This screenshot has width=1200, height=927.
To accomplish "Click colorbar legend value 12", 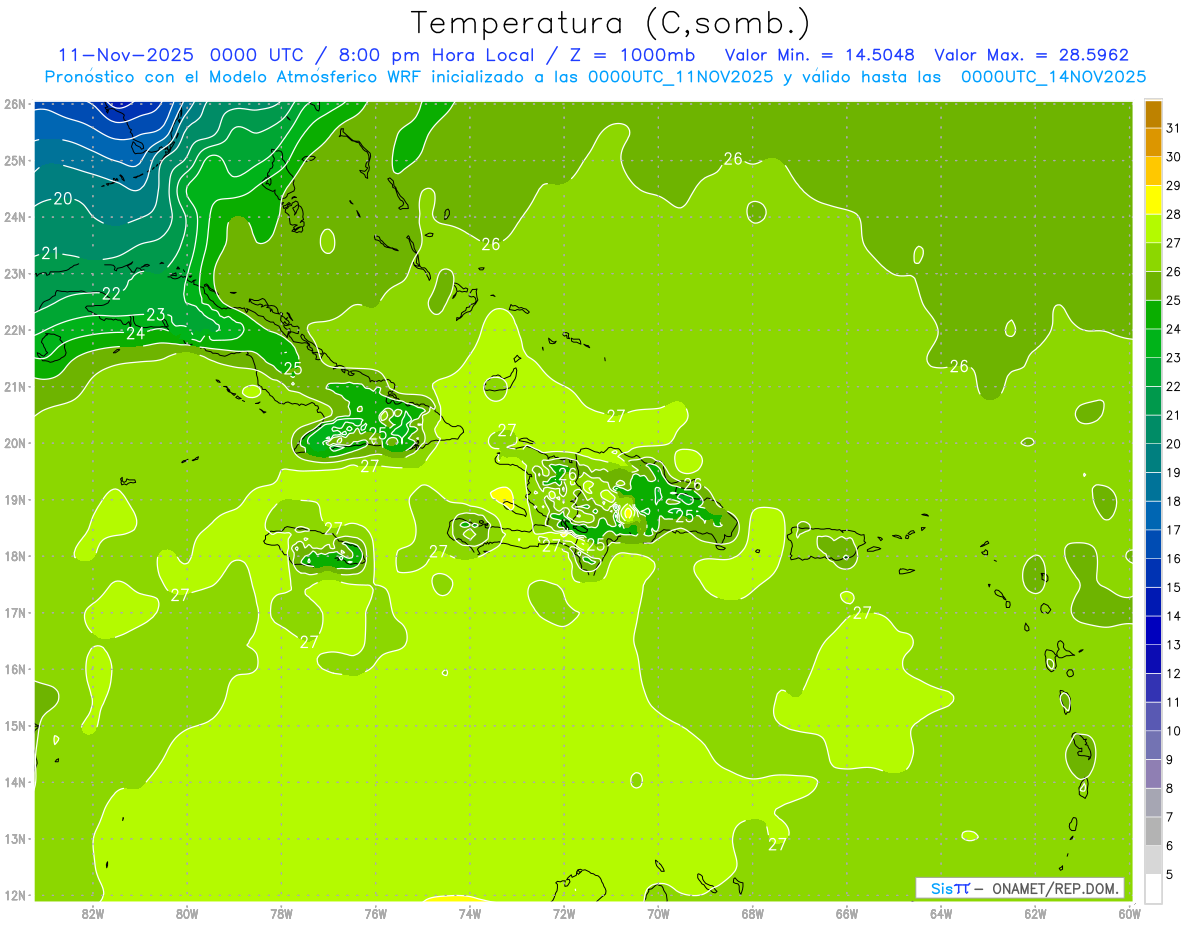I will (x=1174, y=673).
